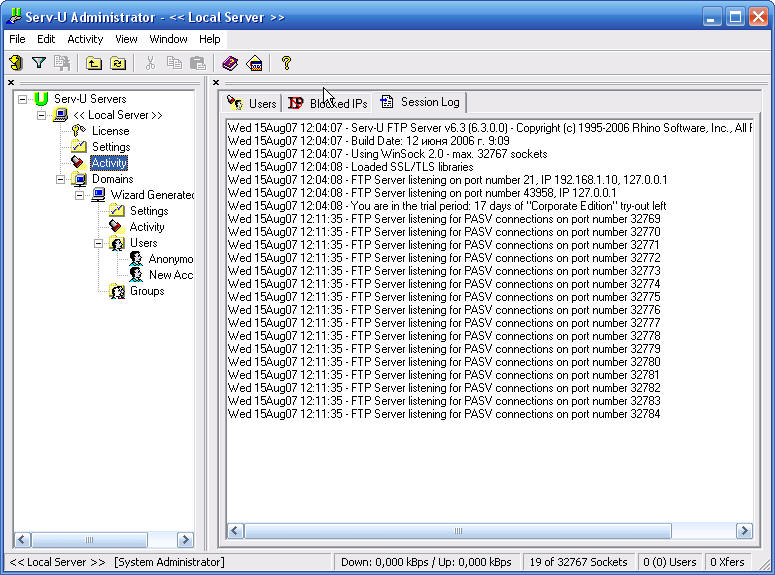
Task: Click the Anonymous user icon
Action: point(136,259)
